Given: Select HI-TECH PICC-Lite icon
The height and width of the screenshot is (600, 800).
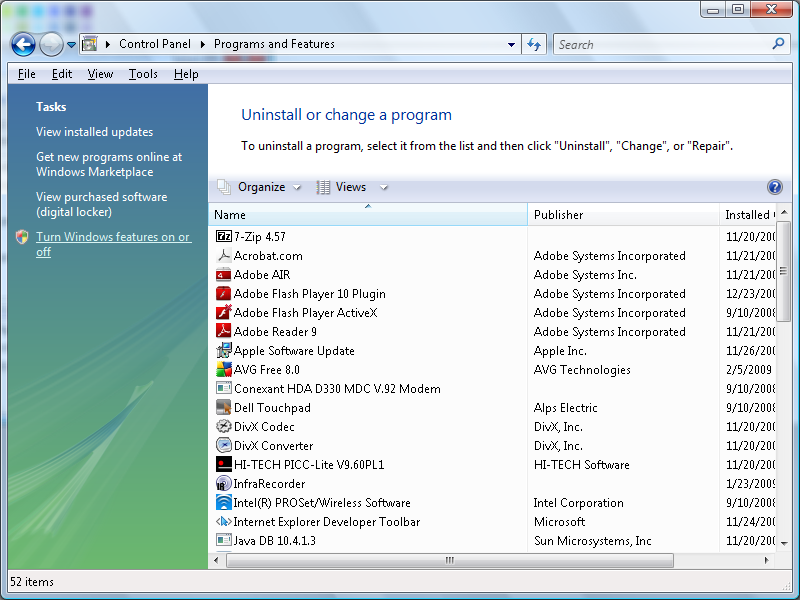Looking at the screenshot, I should coord(223,464).
